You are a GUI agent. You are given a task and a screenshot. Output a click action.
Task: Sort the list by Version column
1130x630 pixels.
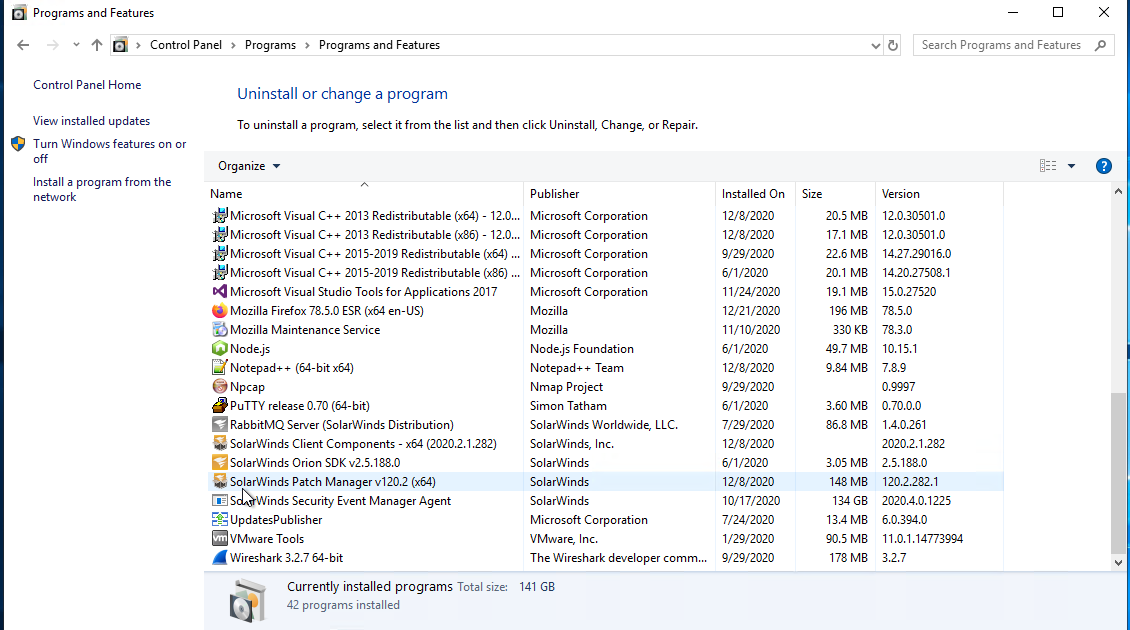pyautogui.click(x=939, y=194)
